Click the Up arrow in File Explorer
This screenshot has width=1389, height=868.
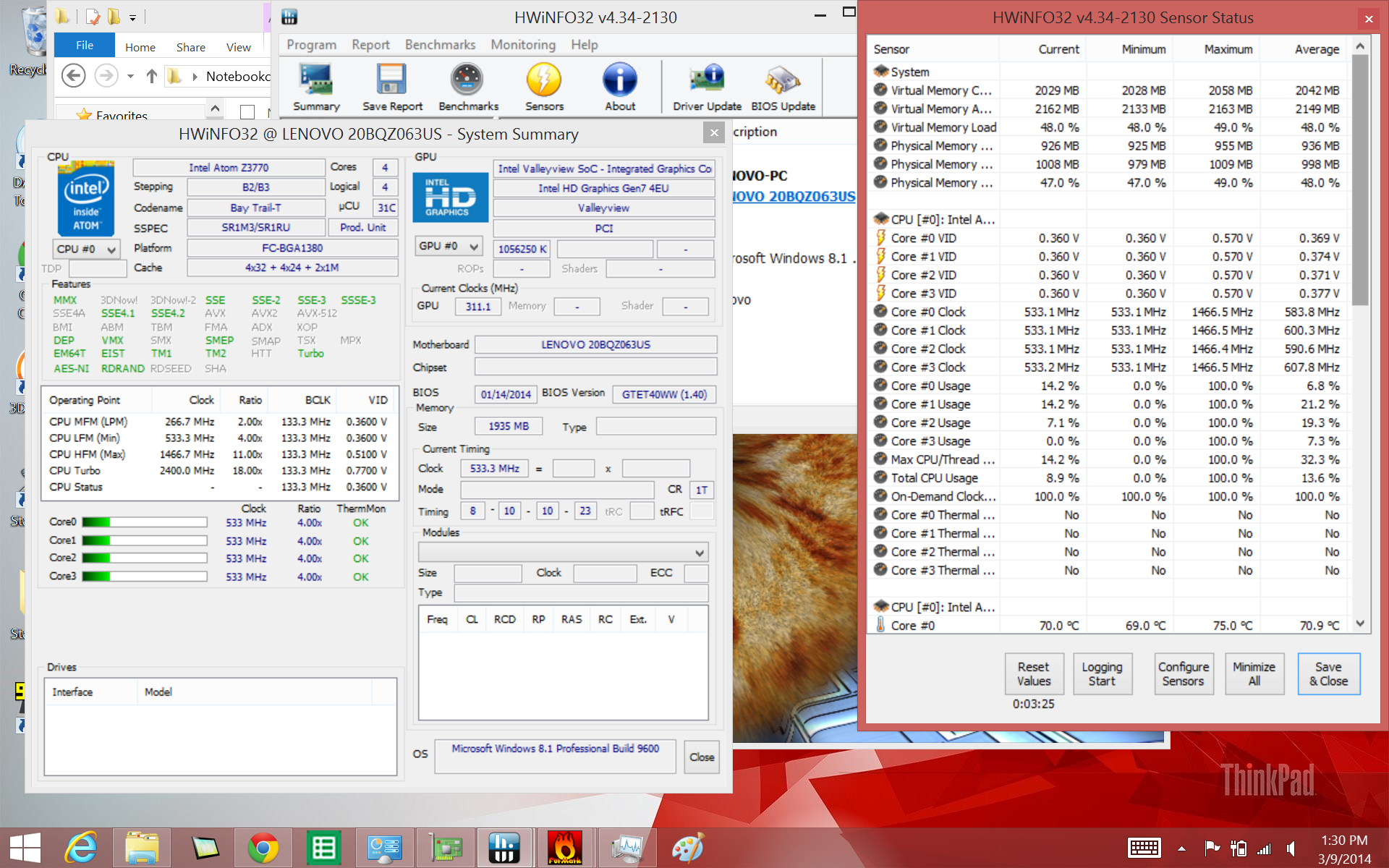tap(151, 76)
